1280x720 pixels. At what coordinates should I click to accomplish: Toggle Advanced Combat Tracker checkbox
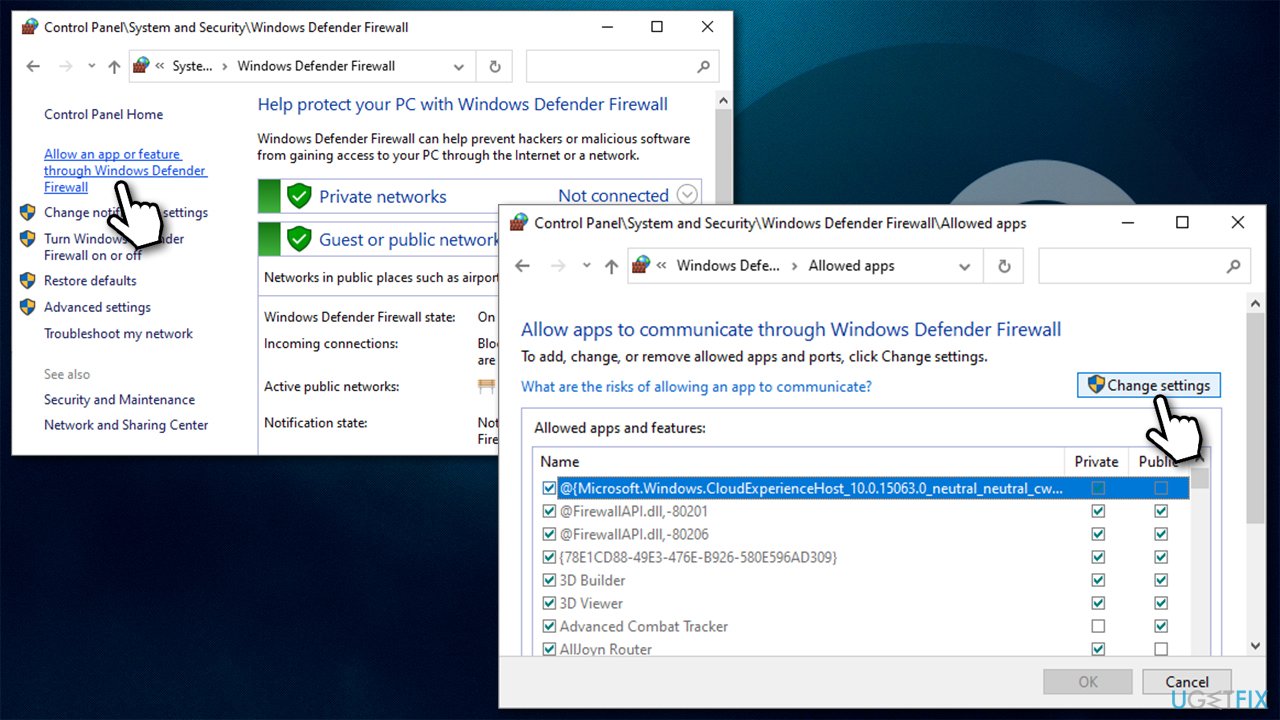pos(549,626)
